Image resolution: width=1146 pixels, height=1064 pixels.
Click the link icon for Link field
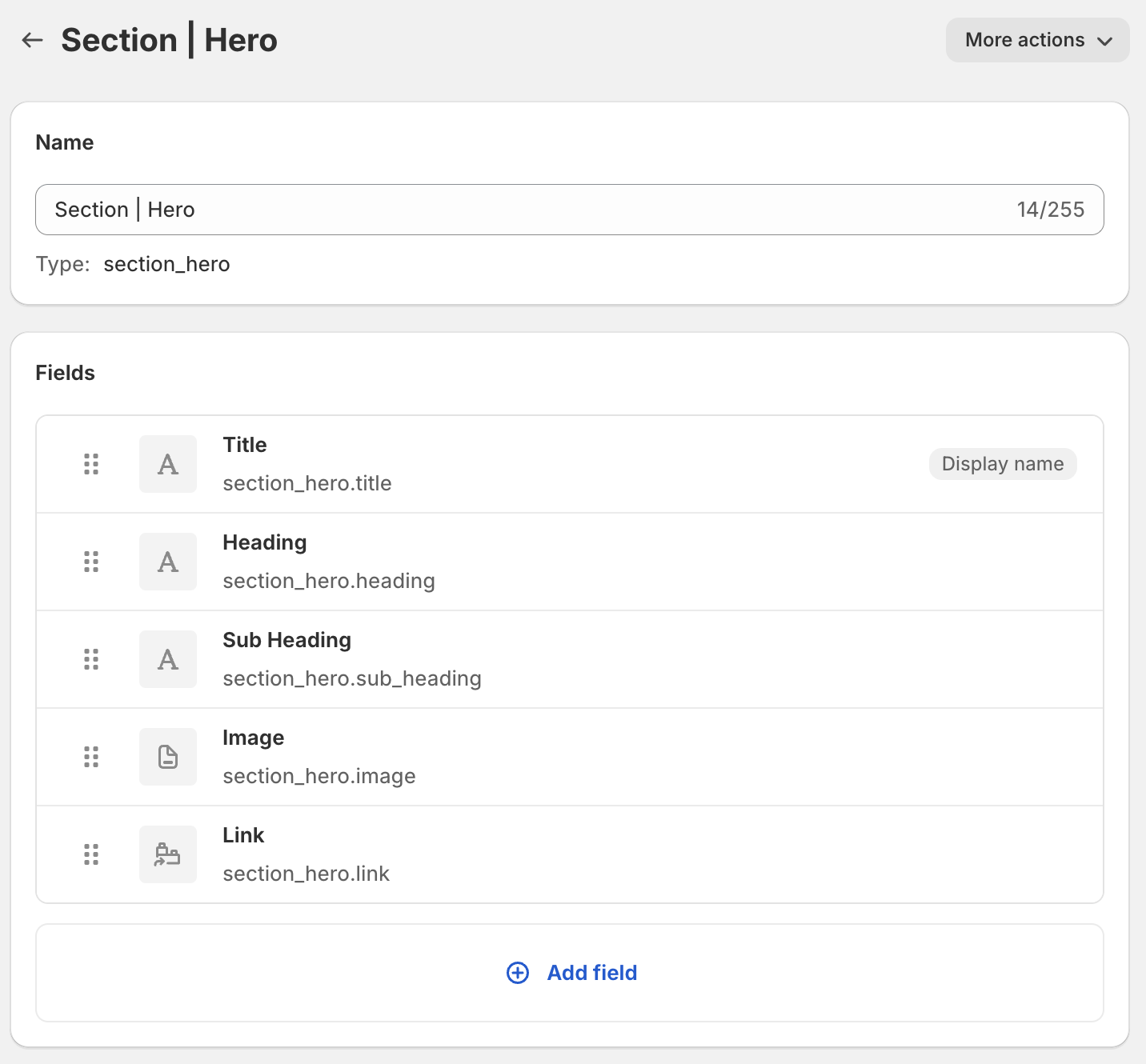pyautogui.click(x=168, y=854)
